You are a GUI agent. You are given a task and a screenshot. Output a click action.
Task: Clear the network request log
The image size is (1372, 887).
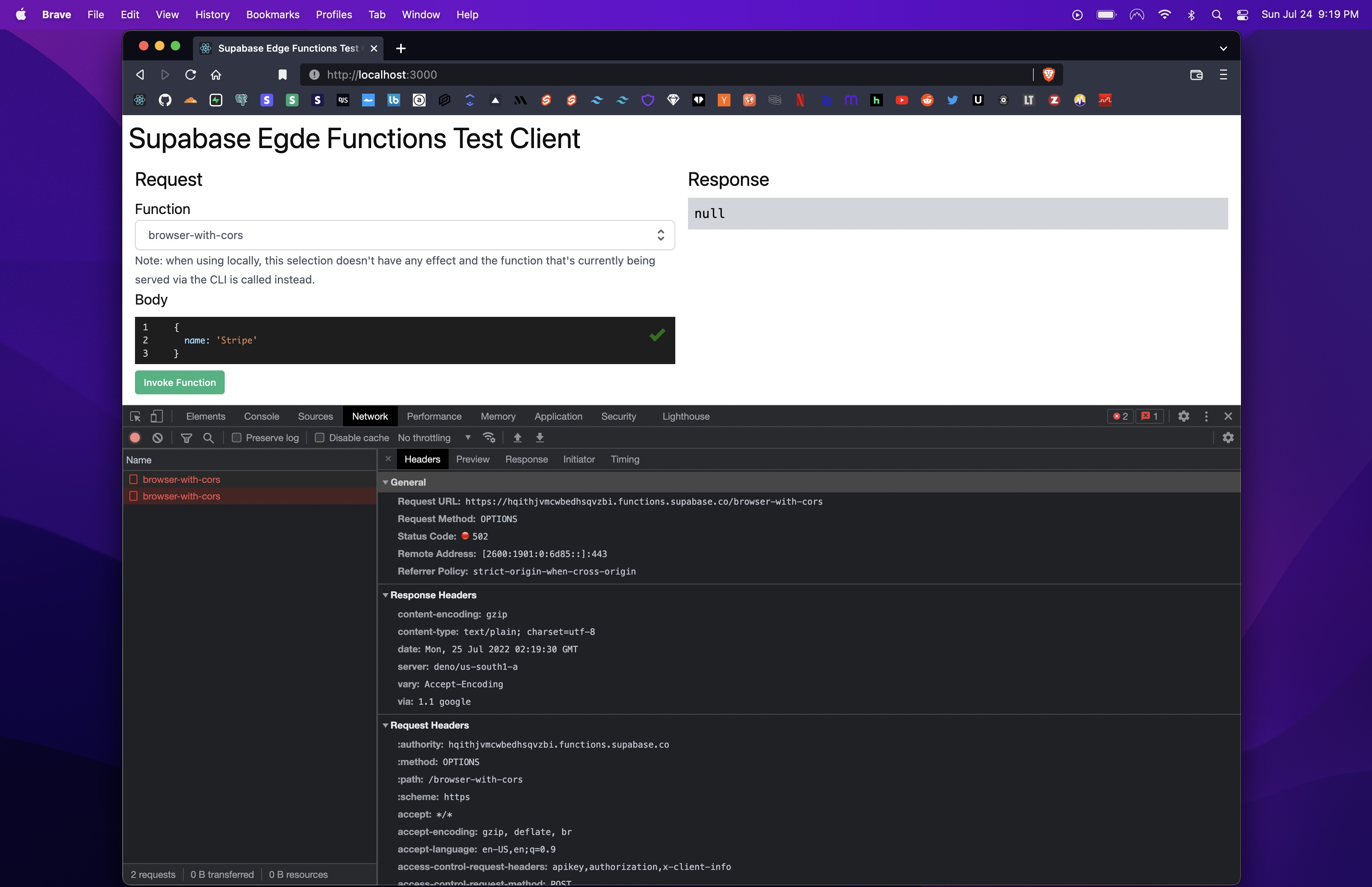pyautogui.click(x=157, y=438)
